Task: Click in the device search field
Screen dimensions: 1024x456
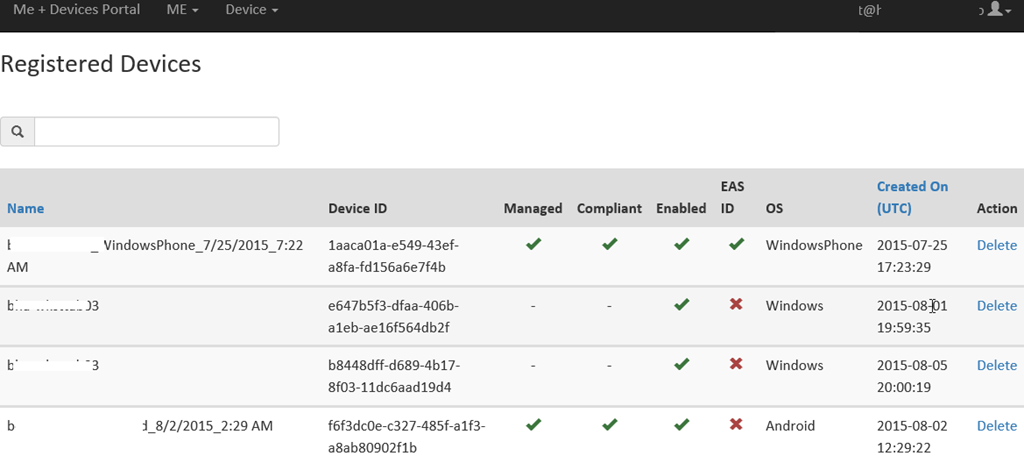Action: click(x=157, y=132)
